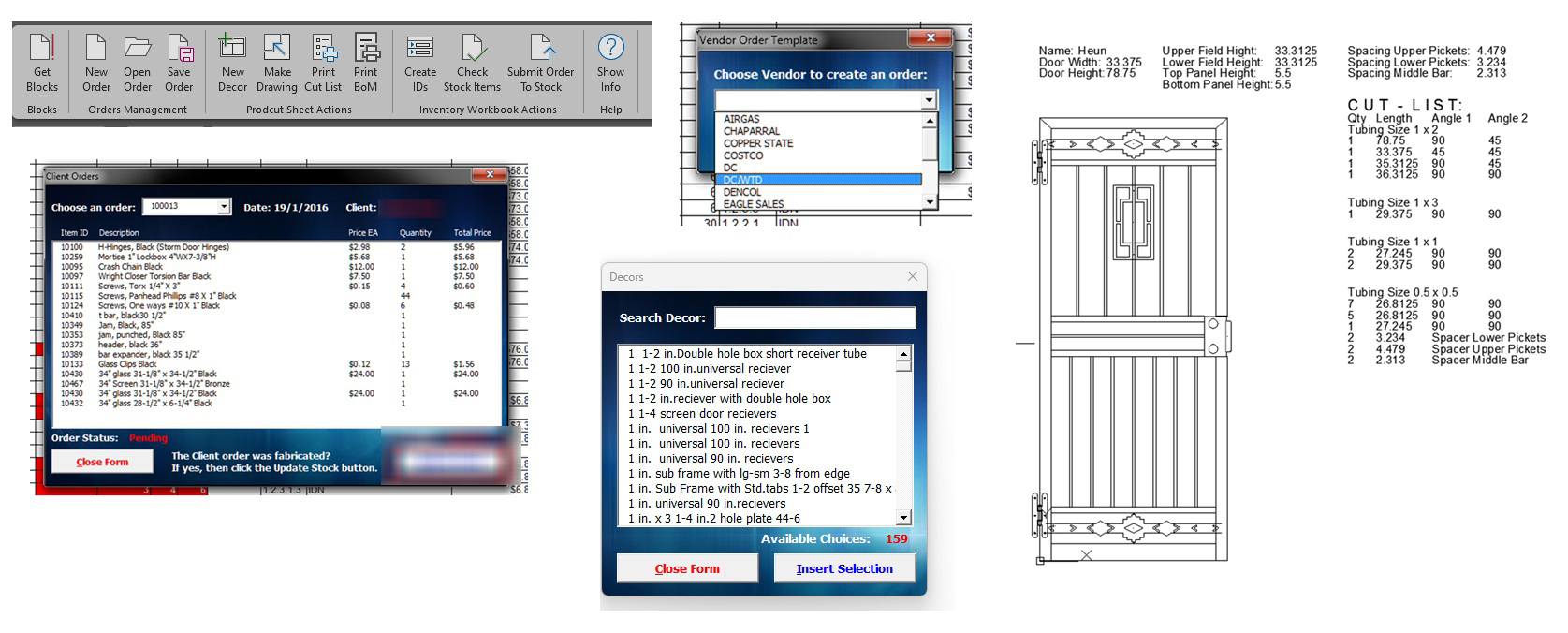Select 1-4 screen door recievers

click(756, 414)
